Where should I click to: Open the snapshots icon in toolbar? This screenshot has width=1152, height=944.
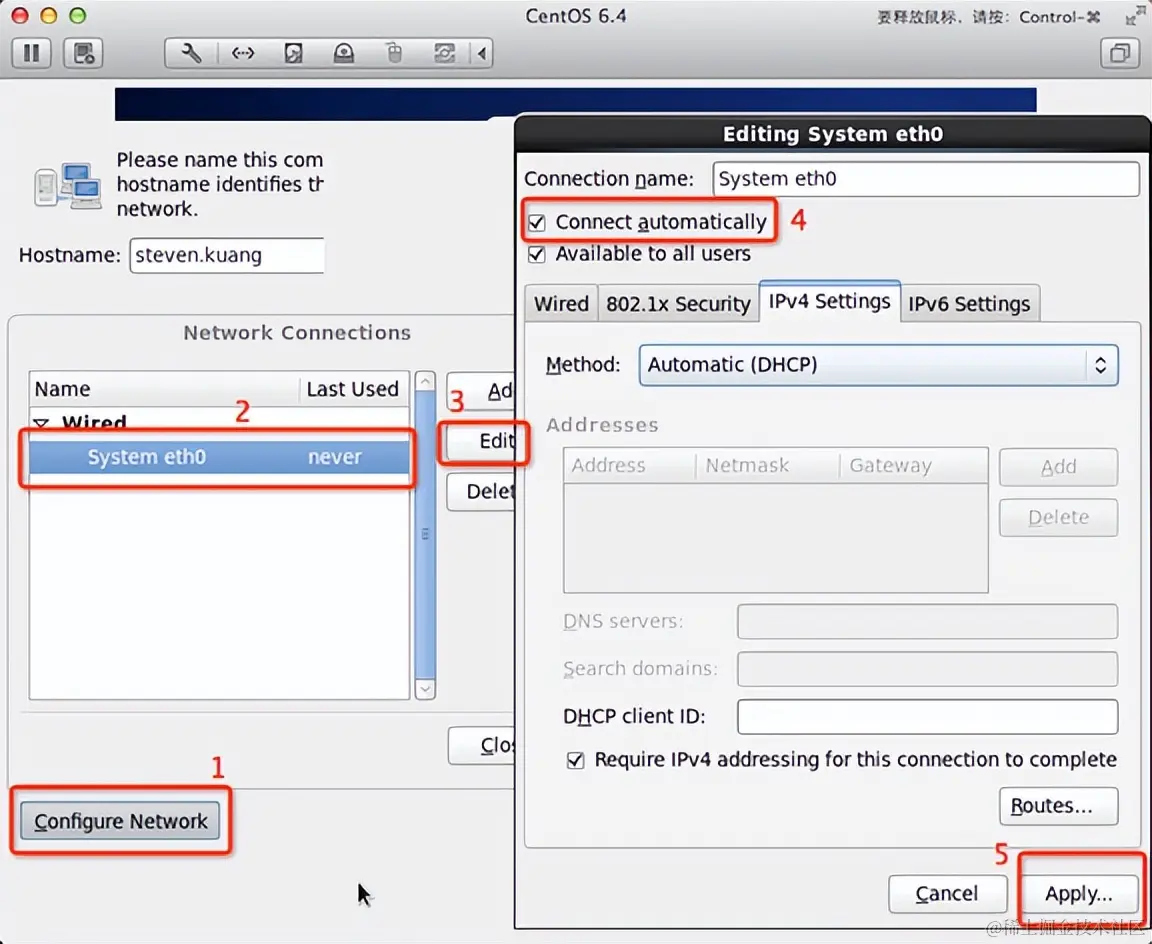tap(83, 53)
